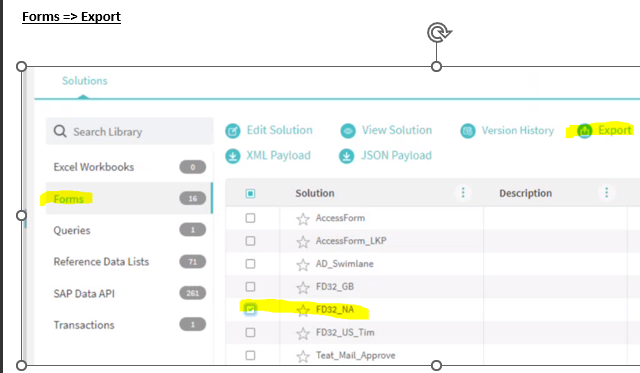This screenshot has width=640, height=373.
Task: Star the Teat_Mail_Approve solution
Action: (303, 356)
